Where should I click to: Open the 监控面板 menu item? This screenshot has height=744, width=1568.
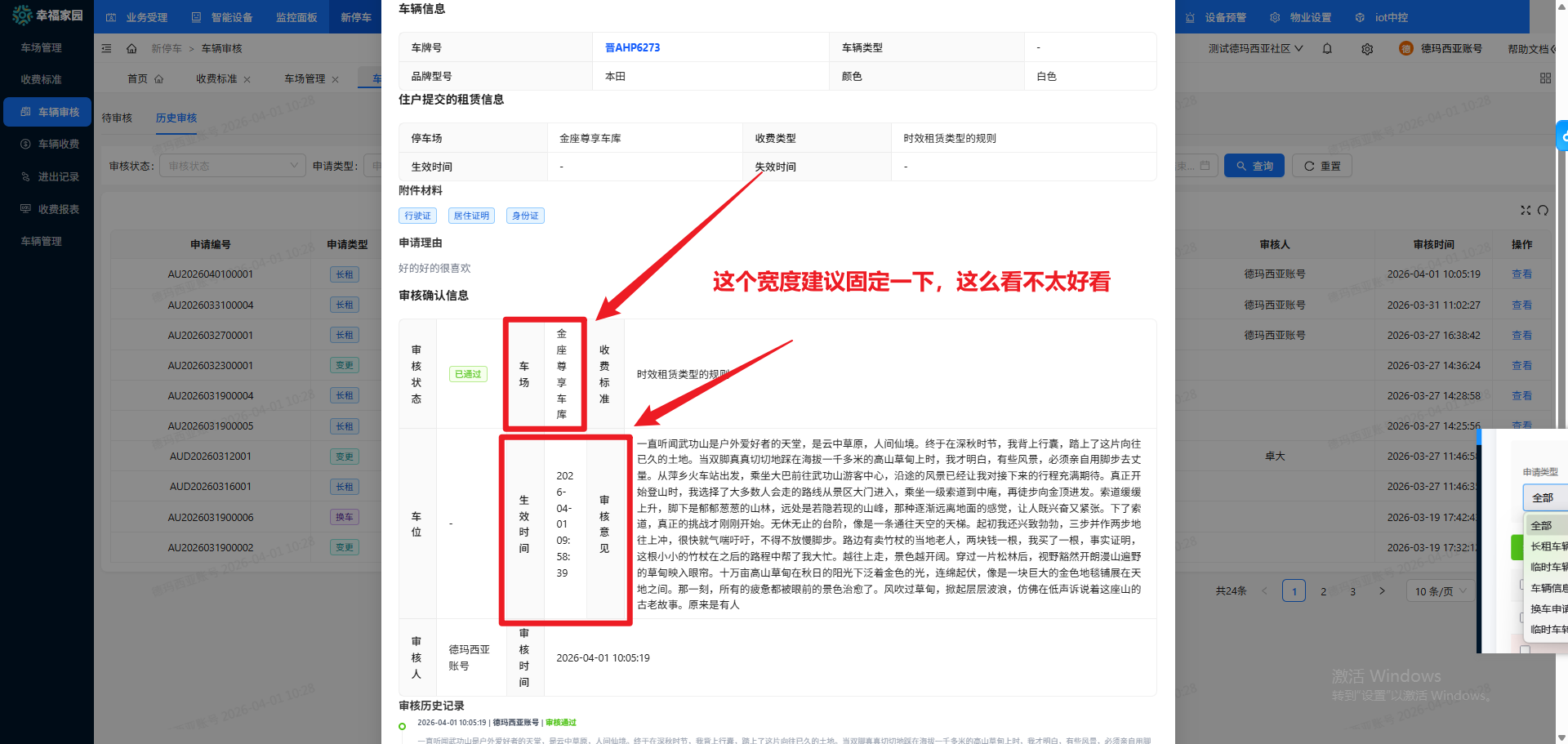click(296, 16)
